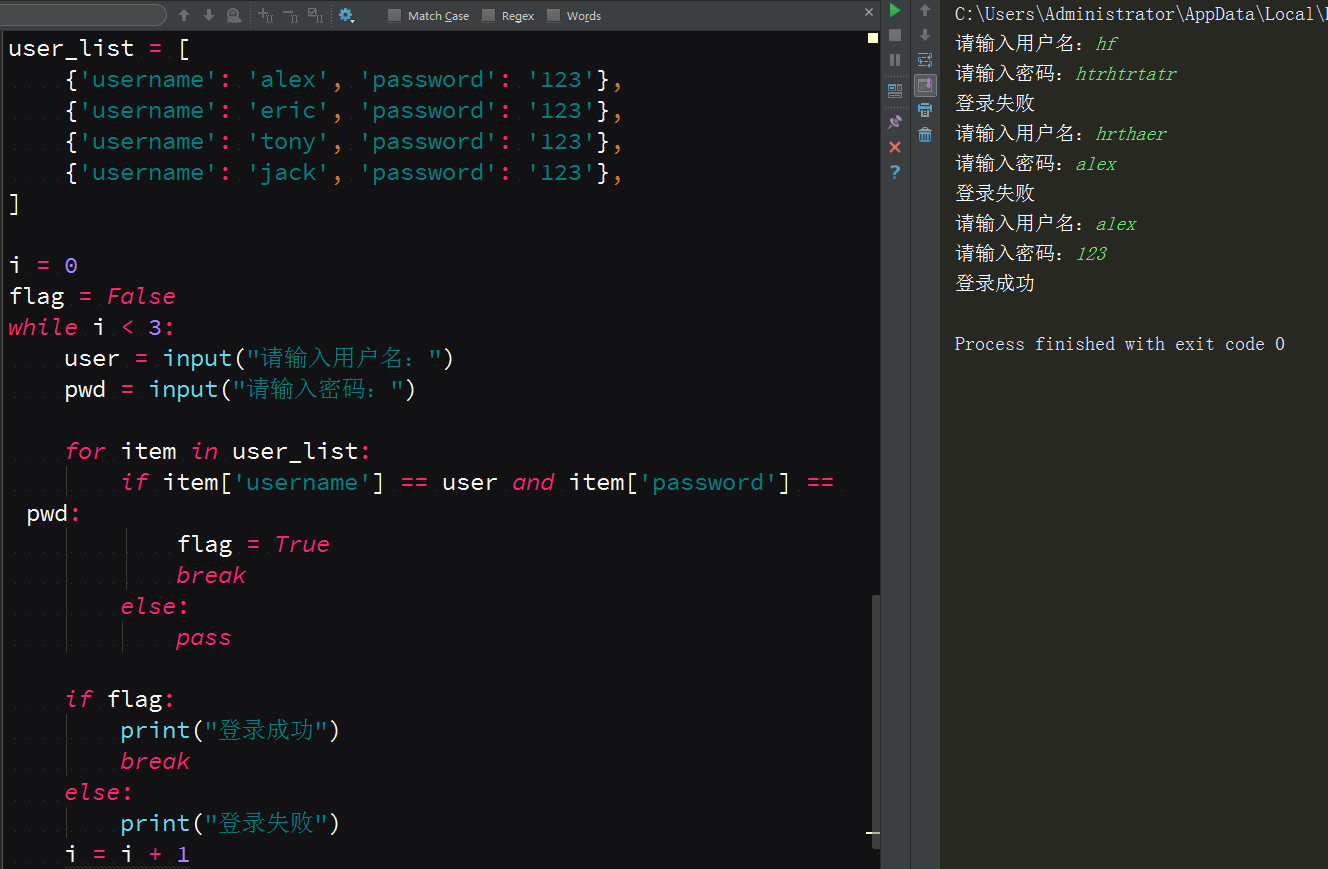Click the "if flag:" line

point(120,699)
